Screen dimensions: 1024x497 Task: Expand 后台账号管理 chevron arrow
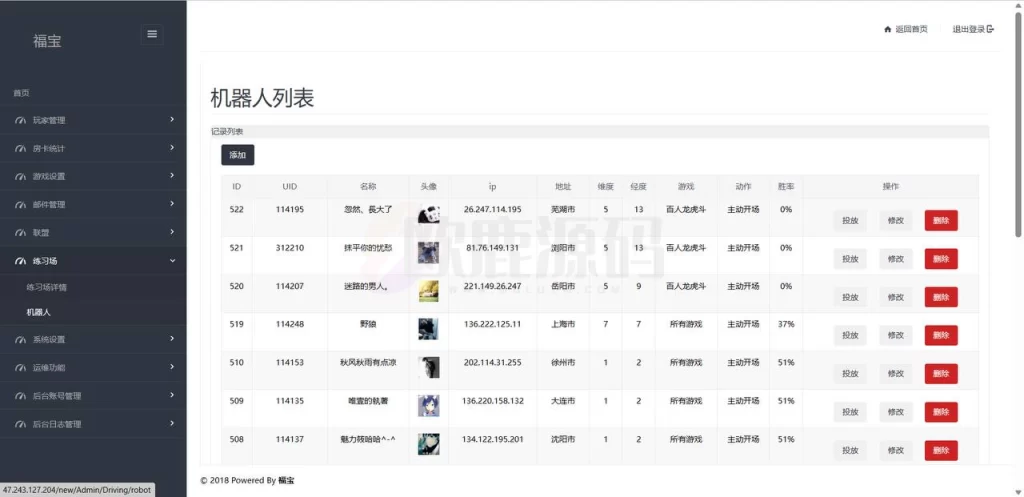pyautogui.click(x=172, y=395)
